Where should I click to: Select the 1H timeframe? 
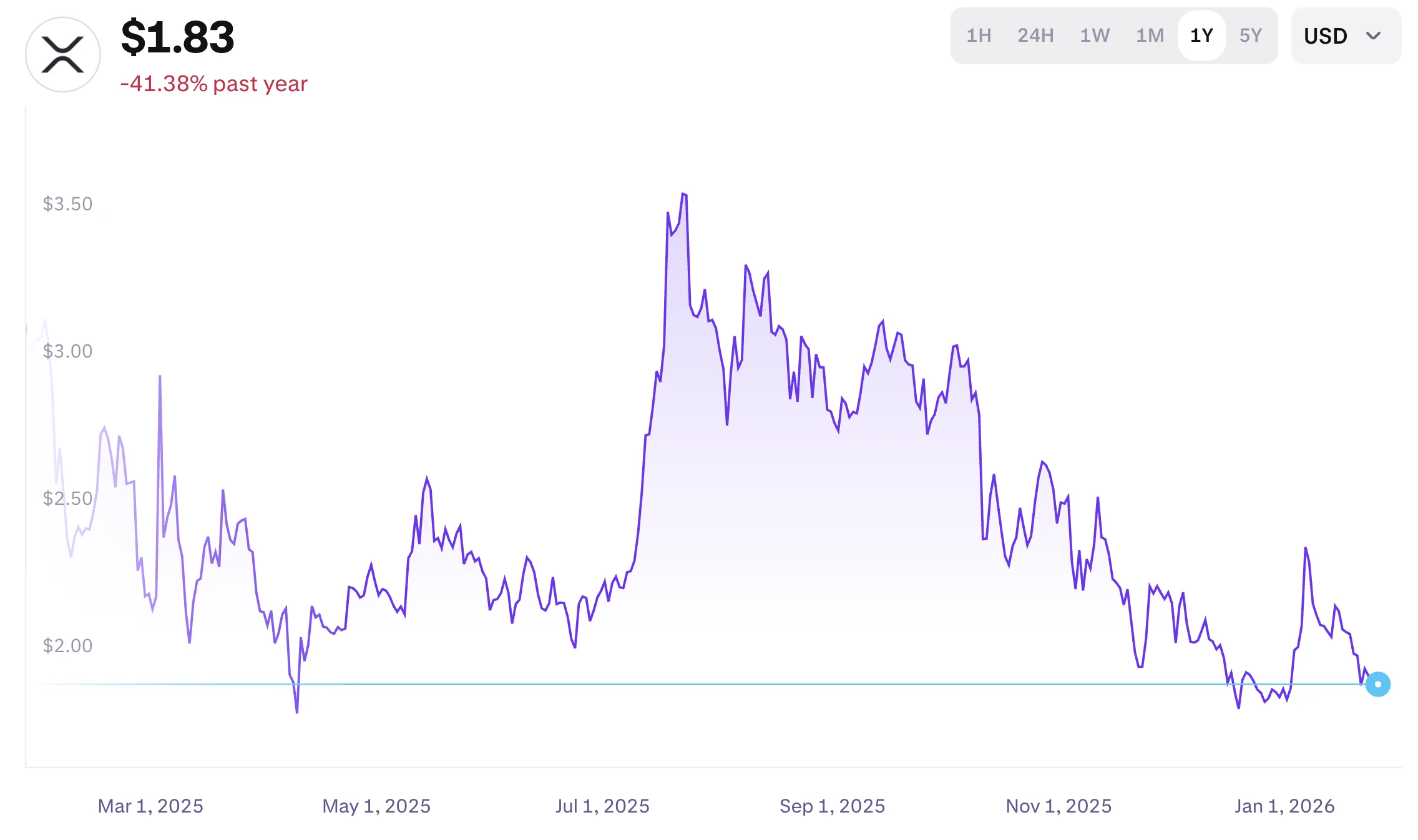979,36
